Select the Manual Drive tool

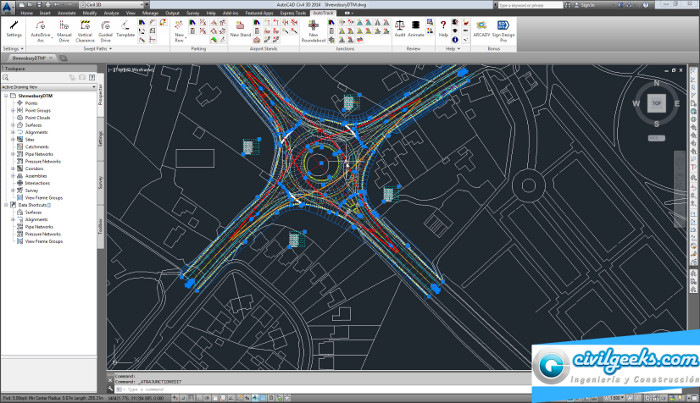point(64,27)
